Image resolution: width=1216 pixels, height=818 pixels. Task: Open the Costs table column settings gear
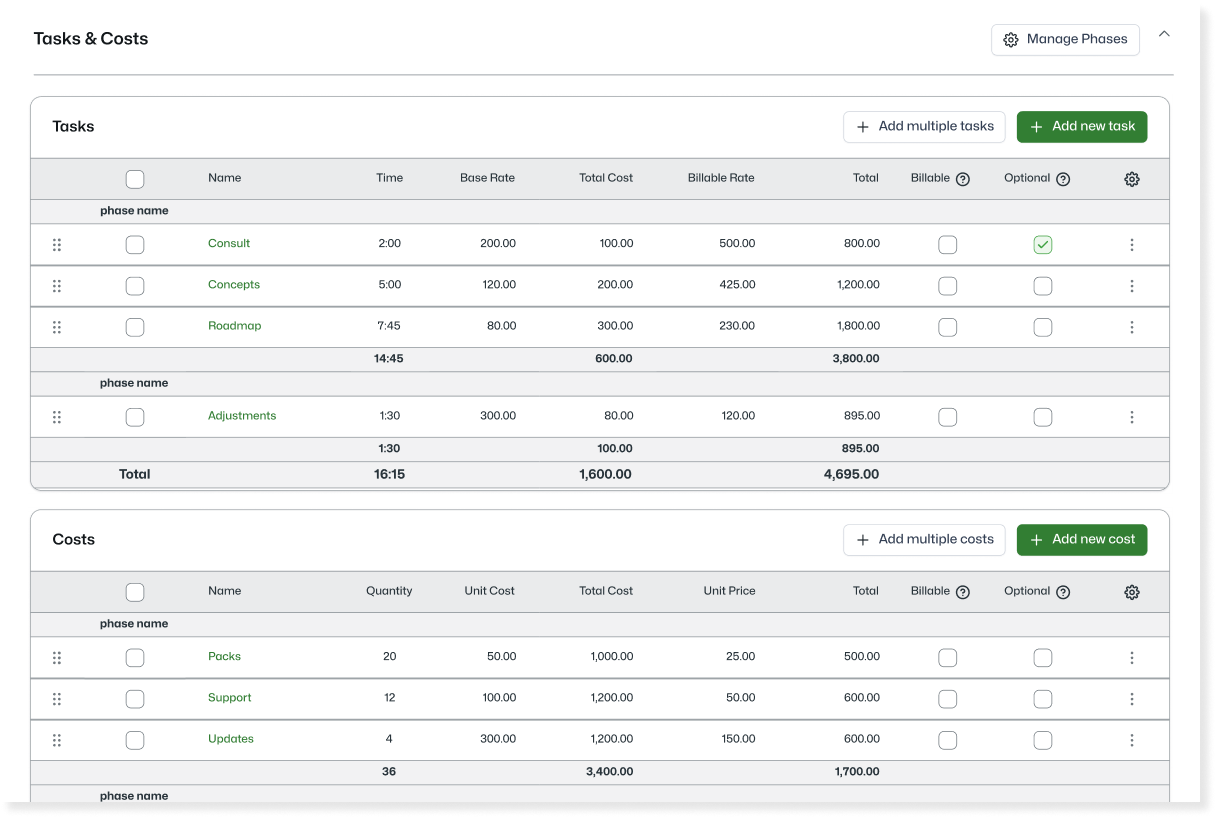pos(1131,592)
